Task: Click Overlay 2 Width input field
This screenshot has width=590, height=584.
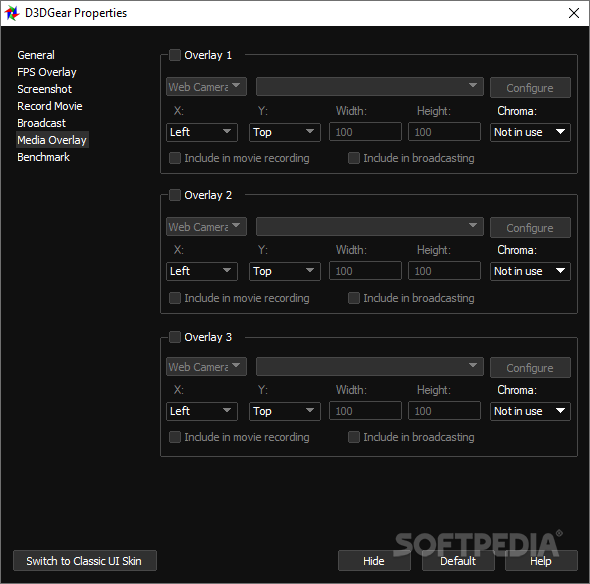Action: (x=365, y=271)
